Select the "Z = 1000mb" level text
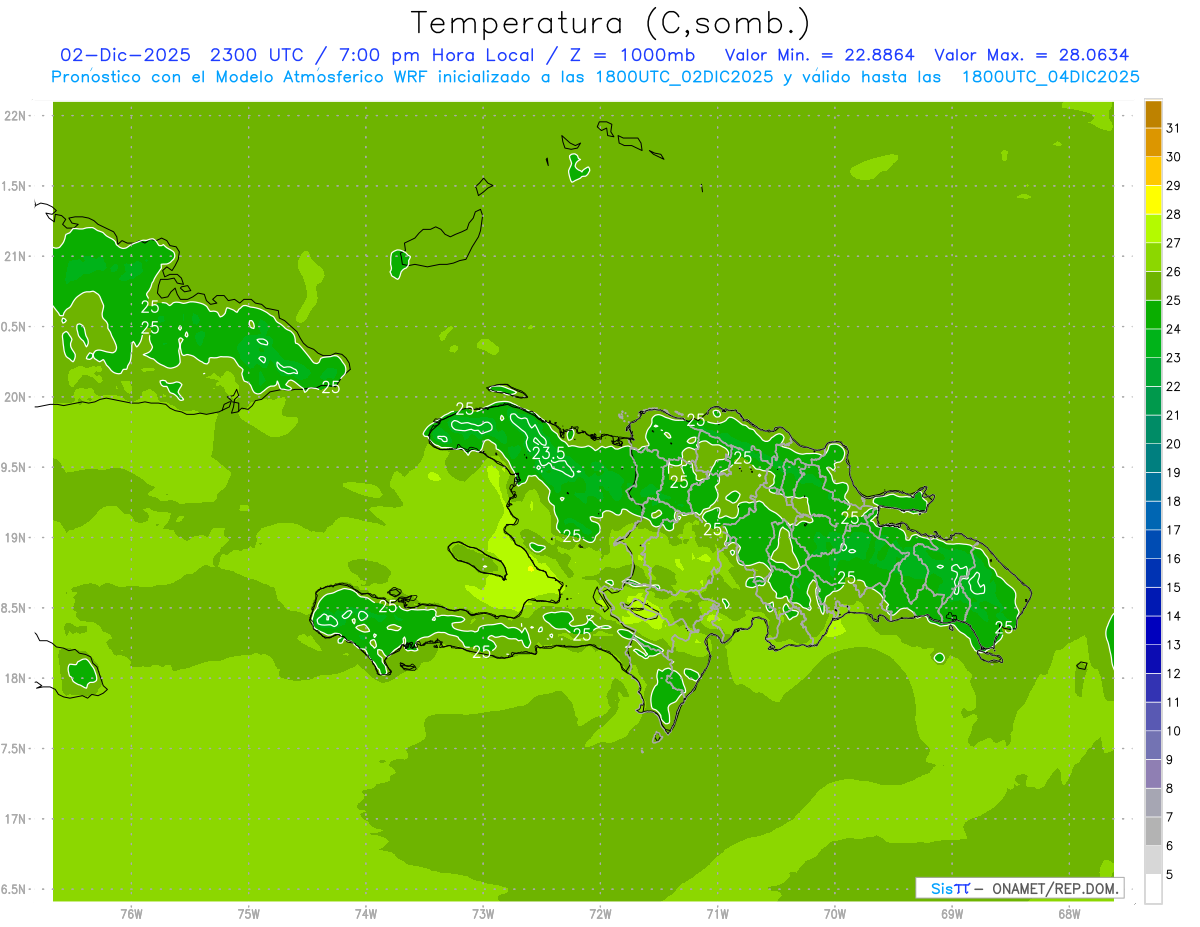The image size is (1200, 927). tap(631, 55)
